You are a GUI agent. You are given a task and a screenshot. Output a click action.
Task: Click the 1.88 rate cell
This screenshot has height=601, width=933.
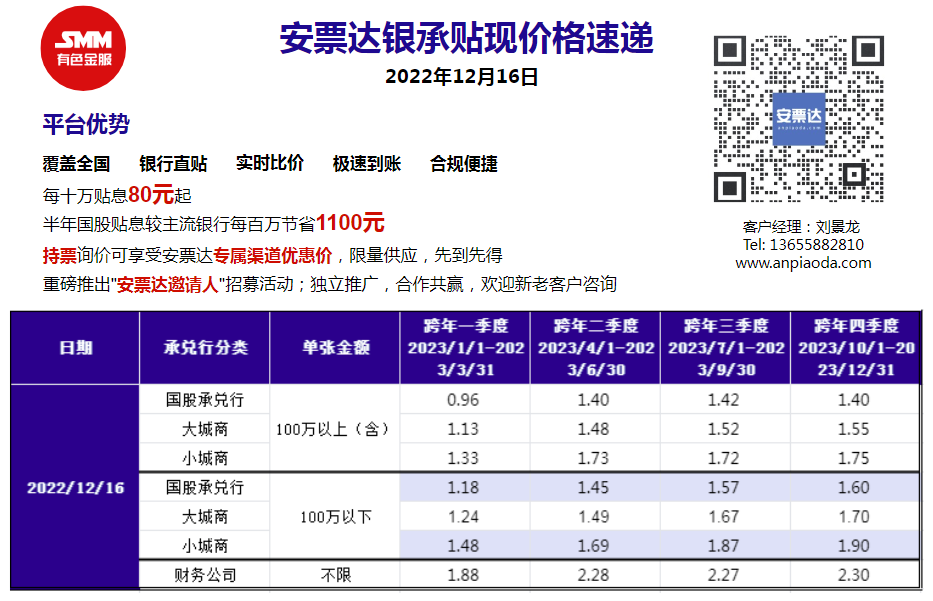pos(464,575)
